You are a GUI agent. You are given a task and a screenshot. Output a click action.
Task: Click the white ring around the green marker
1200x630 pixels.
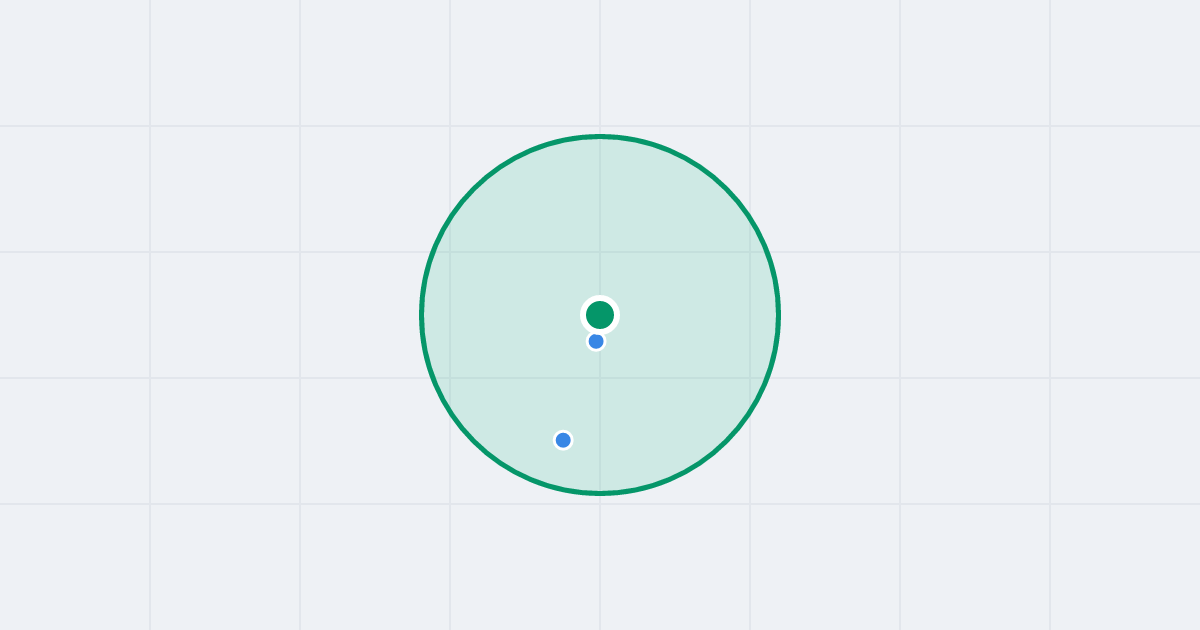coord(600,298)
